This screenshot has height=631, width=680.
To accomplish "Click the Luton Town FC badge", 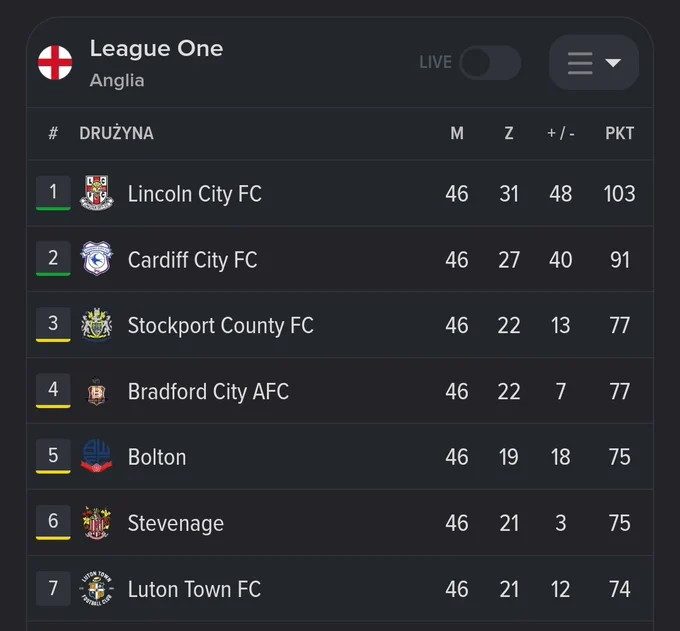I will tap(97, 588).
